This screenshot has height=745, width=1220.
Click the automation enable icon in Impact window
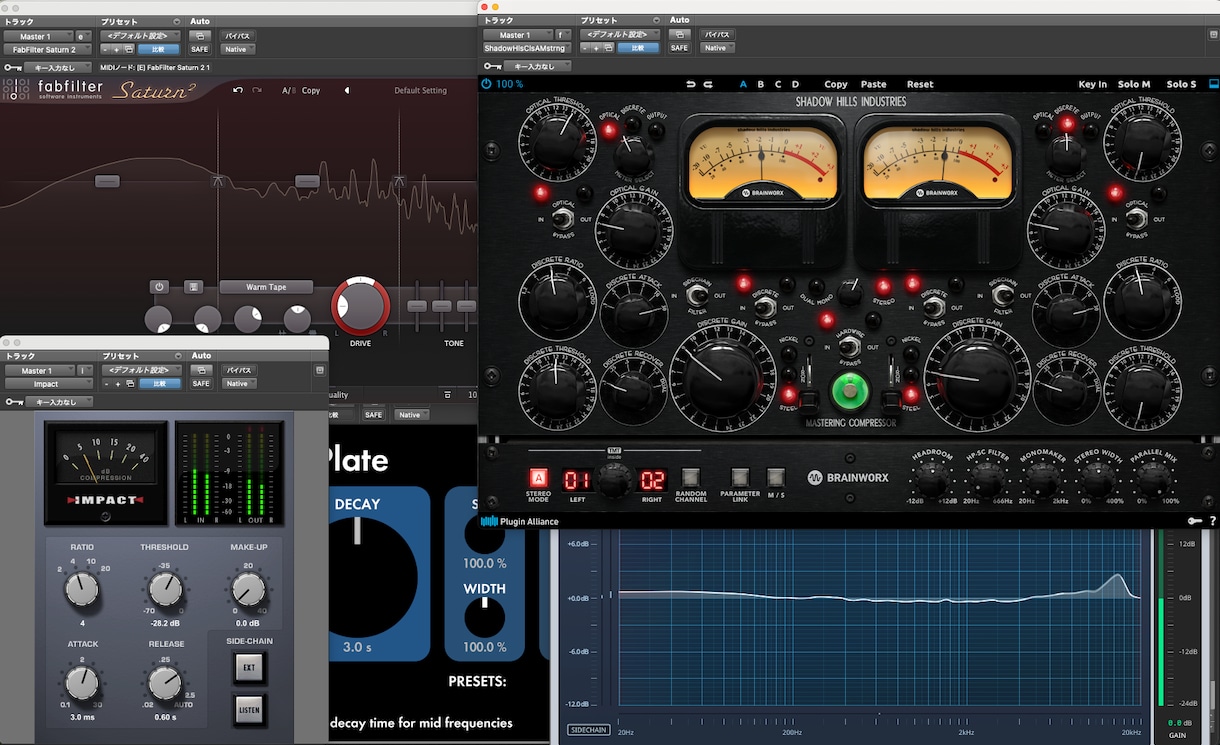coord(201,371)
